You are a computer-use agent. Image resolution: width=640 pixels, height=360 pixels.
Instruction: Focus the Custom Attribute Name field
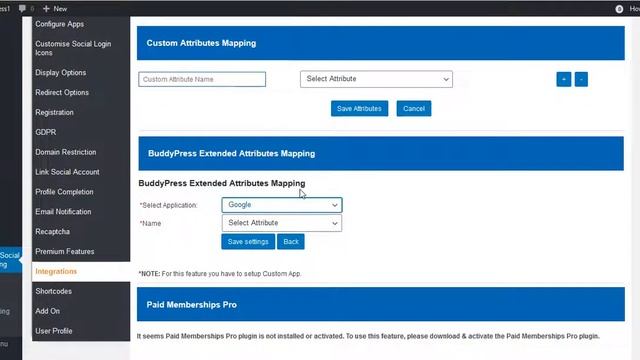(x=202, y=79)
